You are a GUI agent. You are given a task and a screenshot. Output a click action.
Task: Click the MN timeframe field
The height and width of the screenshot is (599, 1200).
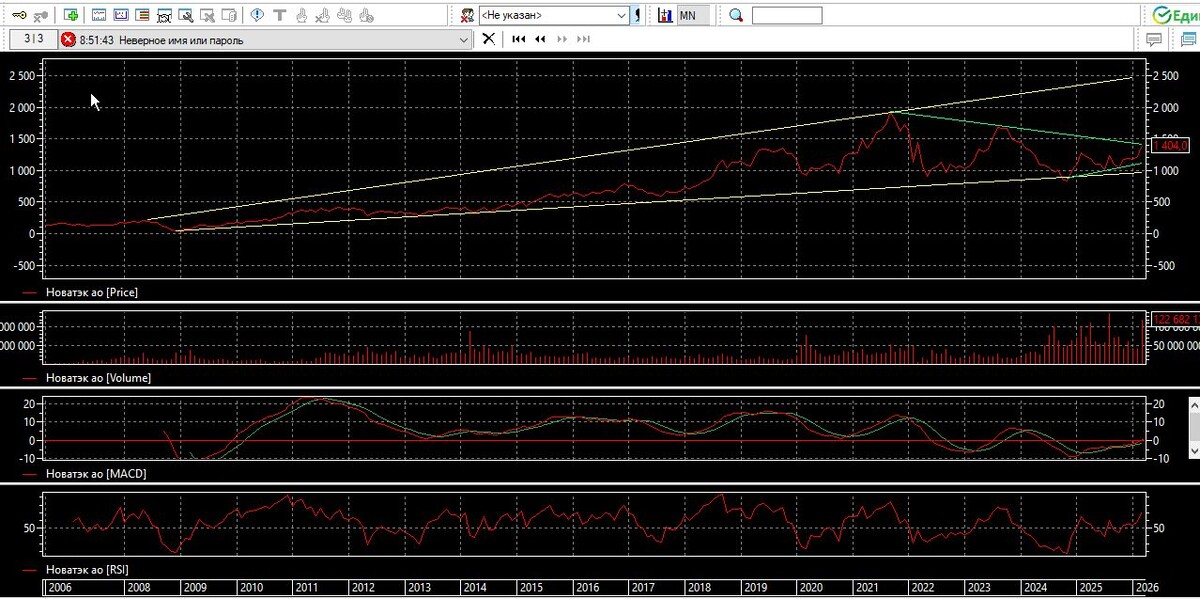tap(693, 15)
